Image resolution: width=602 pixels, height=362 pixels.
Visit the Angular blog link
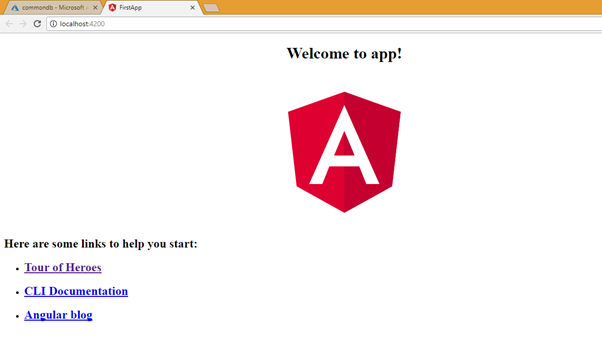tap(58, 315)
